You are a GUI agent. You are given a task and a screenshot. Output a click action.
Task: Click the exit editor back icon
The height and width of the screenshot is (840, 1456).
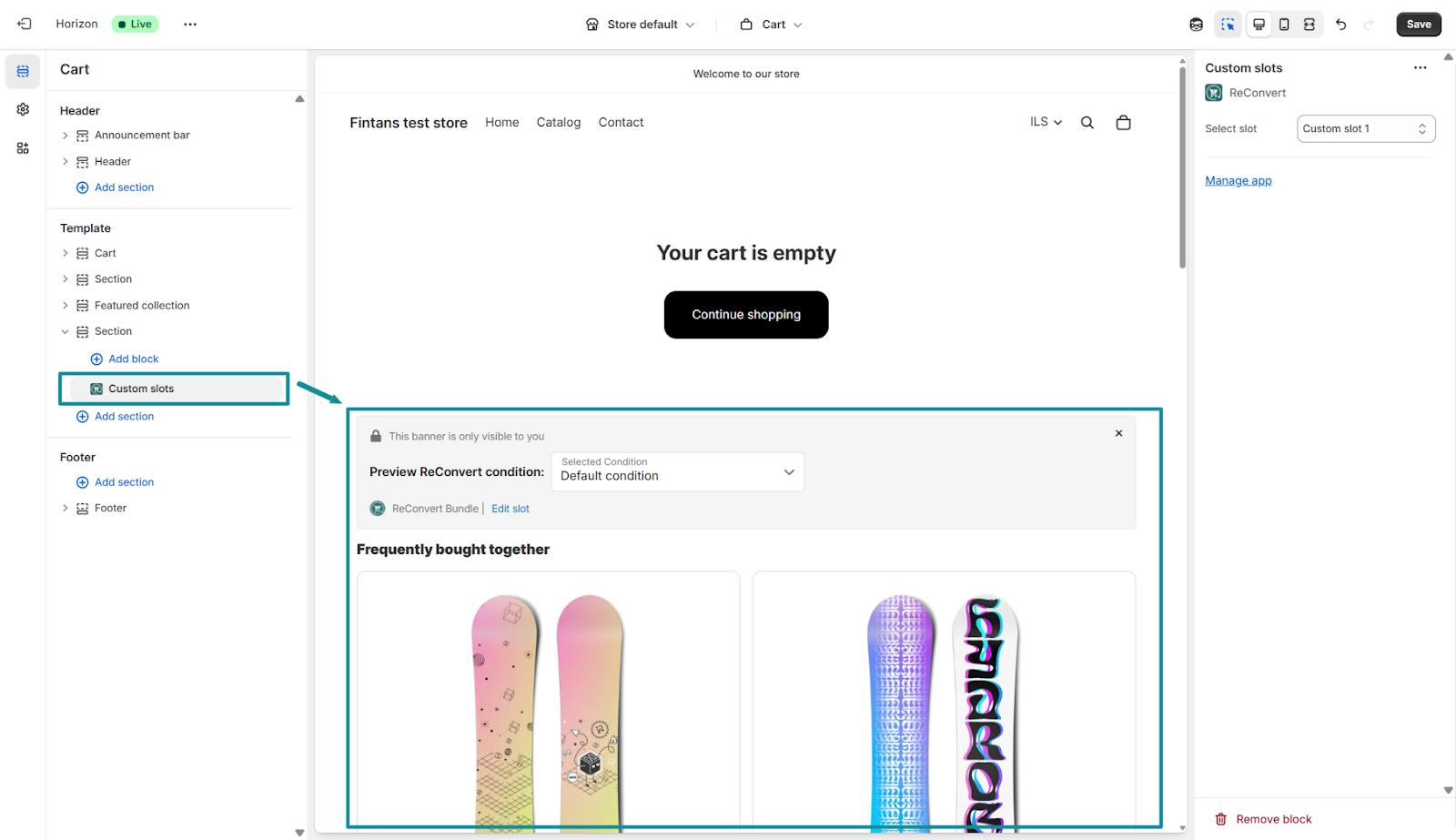tap(25, 25)
